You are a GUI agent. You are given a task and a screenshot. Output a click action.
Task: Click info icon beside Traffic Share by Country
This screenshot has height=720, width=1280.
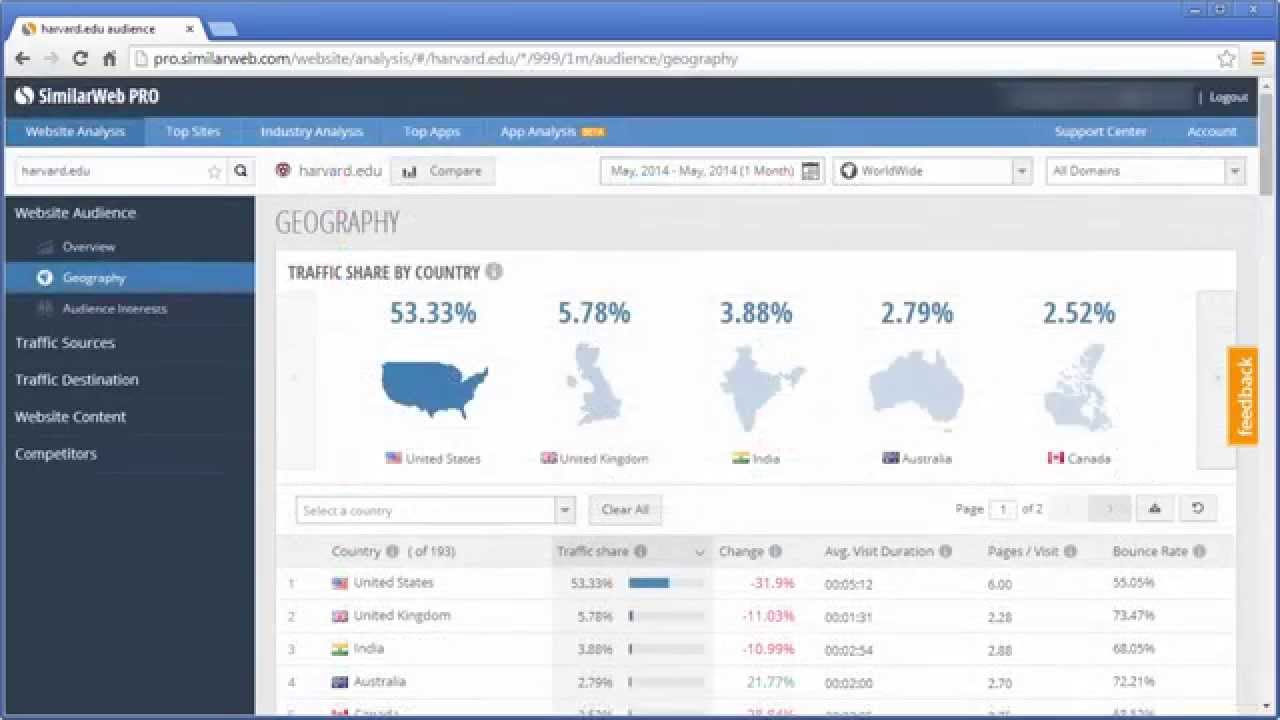pyautogui.click(x=494, y=272)
